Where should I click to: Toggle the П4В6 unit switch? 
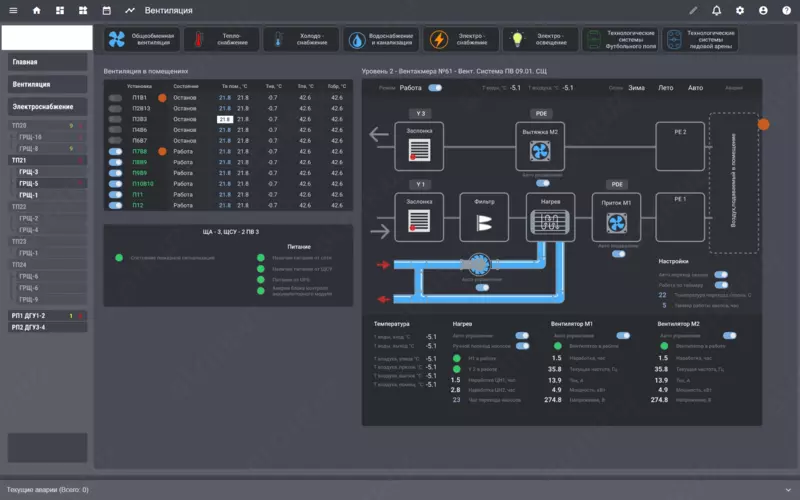[115, 130]
